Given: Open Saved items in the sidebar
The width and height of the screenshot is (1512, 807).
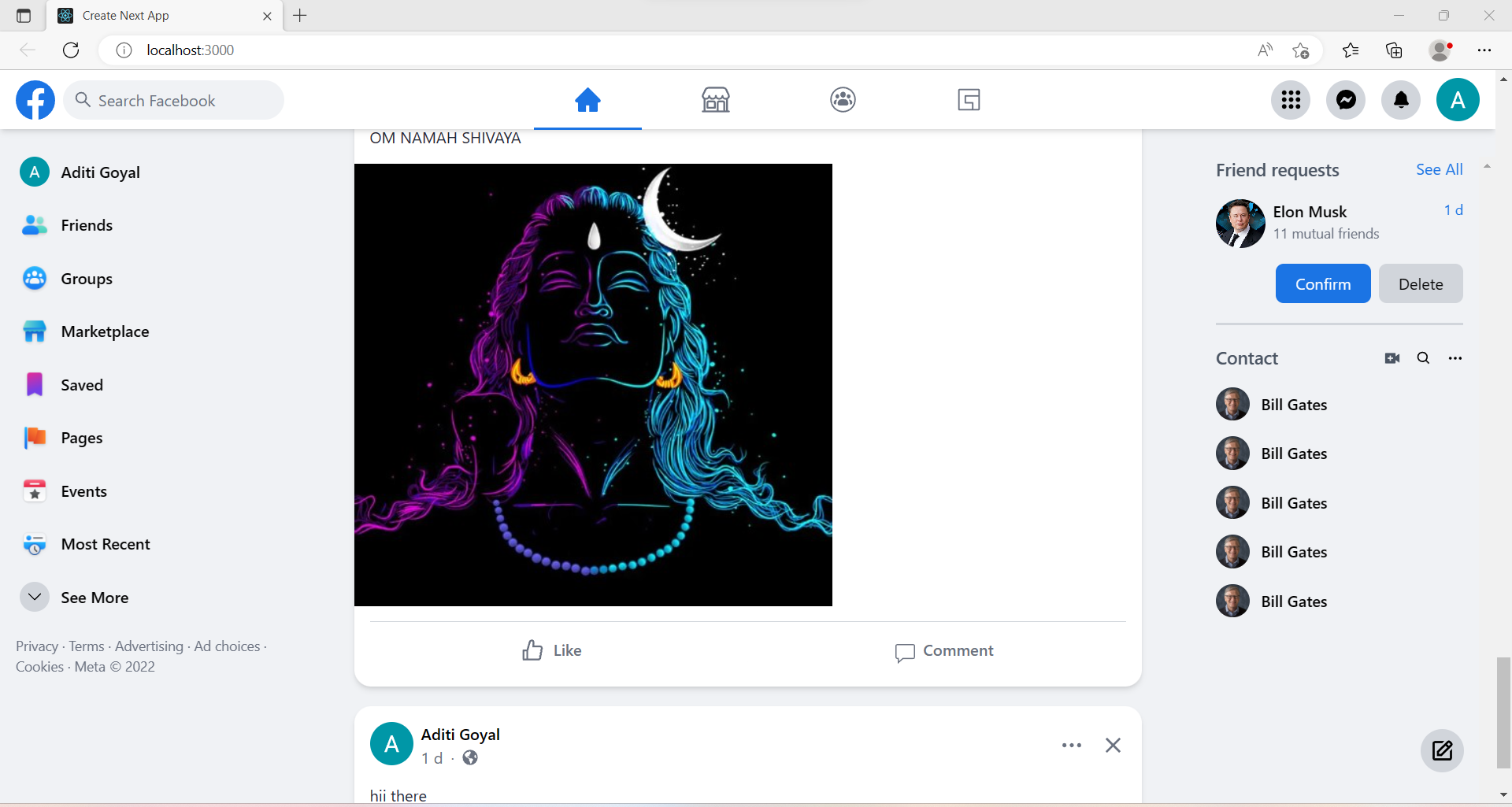Looking at the screenshot, I should [x=82, y=385].
